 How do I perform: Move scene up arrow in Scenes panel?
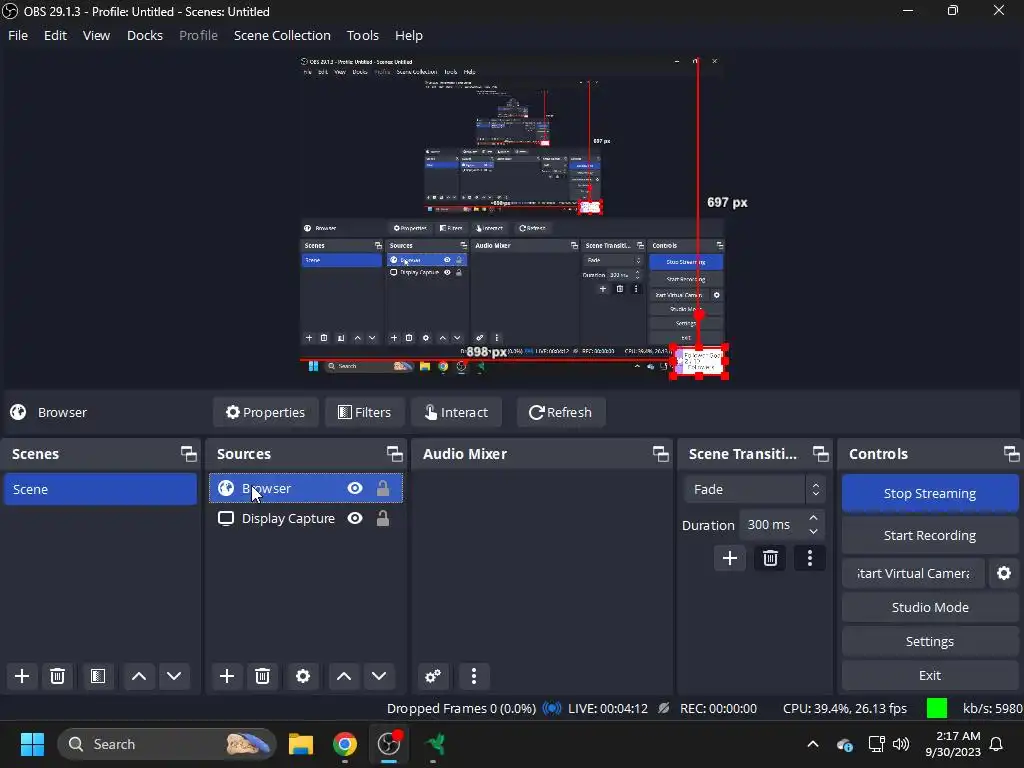click(x=138, y=676)
